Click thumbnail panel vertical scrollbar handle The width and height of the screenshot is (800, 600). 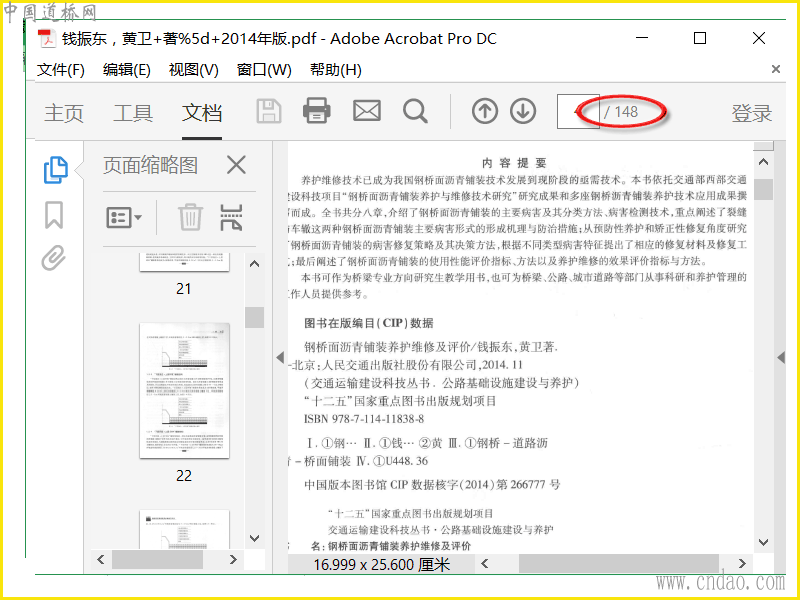254,317
